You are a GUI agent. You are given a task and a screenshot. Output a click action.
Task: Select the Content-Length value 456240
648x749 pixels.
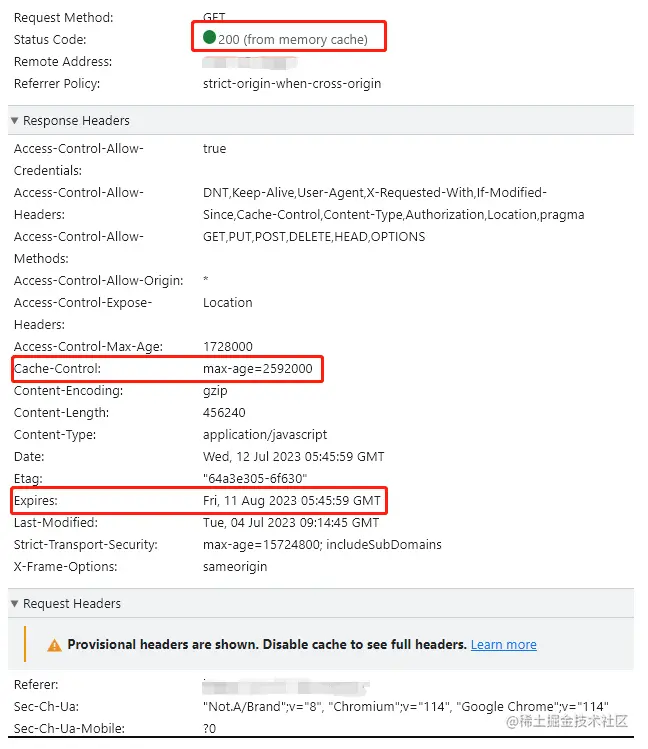(x=224, y=413)
